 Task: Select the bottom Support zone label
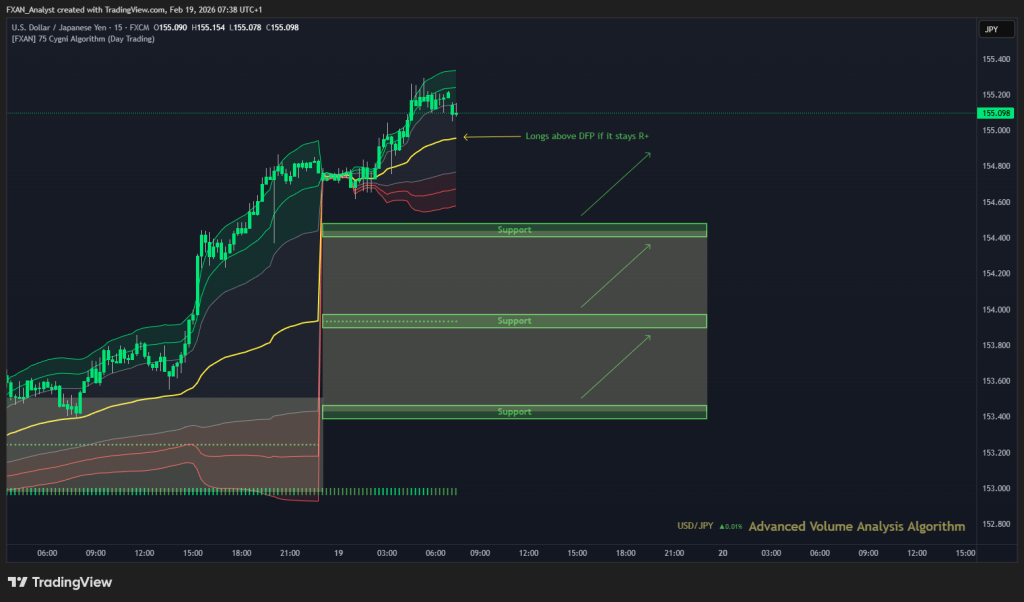514,412
